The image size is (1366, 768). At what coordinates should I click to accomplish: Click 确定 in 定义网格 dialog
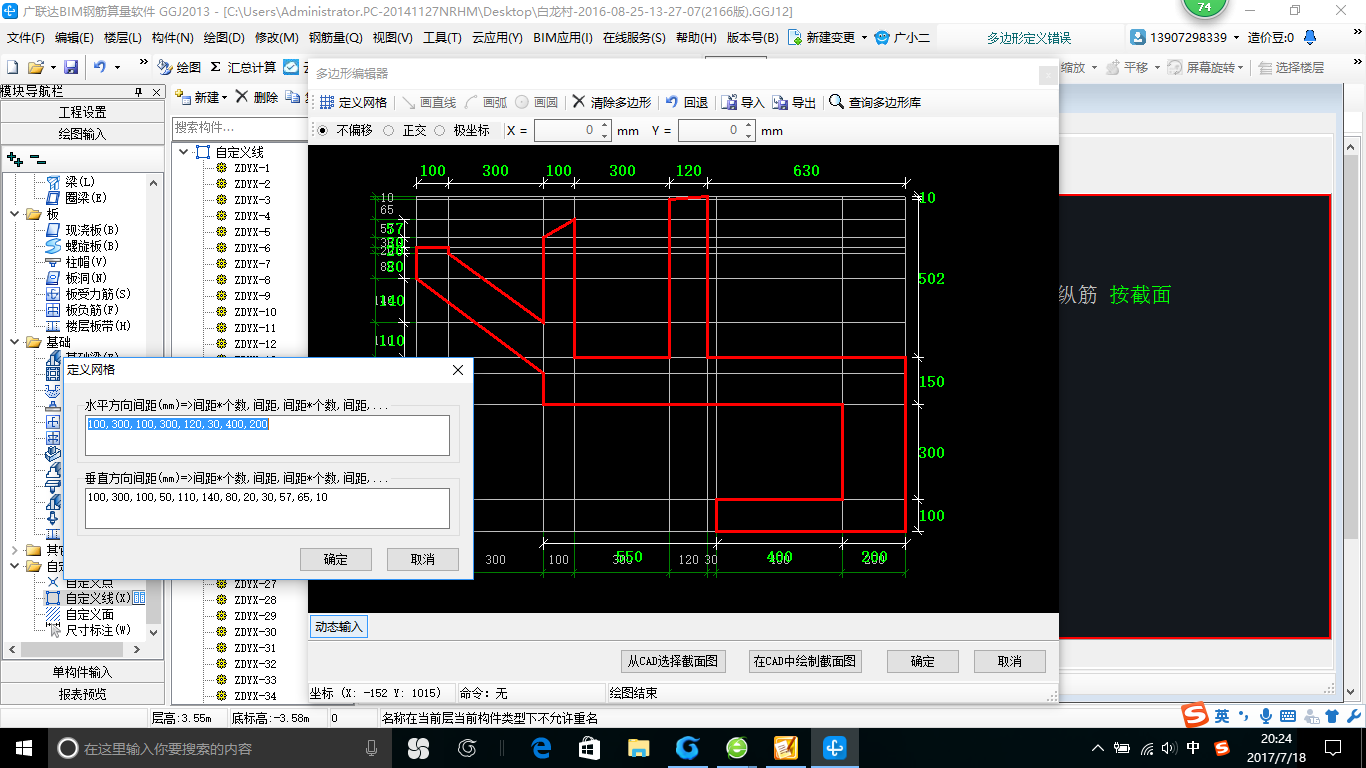point(336,559)
